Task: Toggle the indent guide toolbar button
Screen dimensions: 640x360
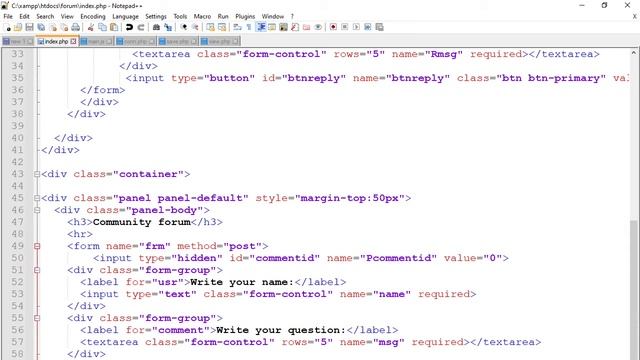Action: (260, 27)
